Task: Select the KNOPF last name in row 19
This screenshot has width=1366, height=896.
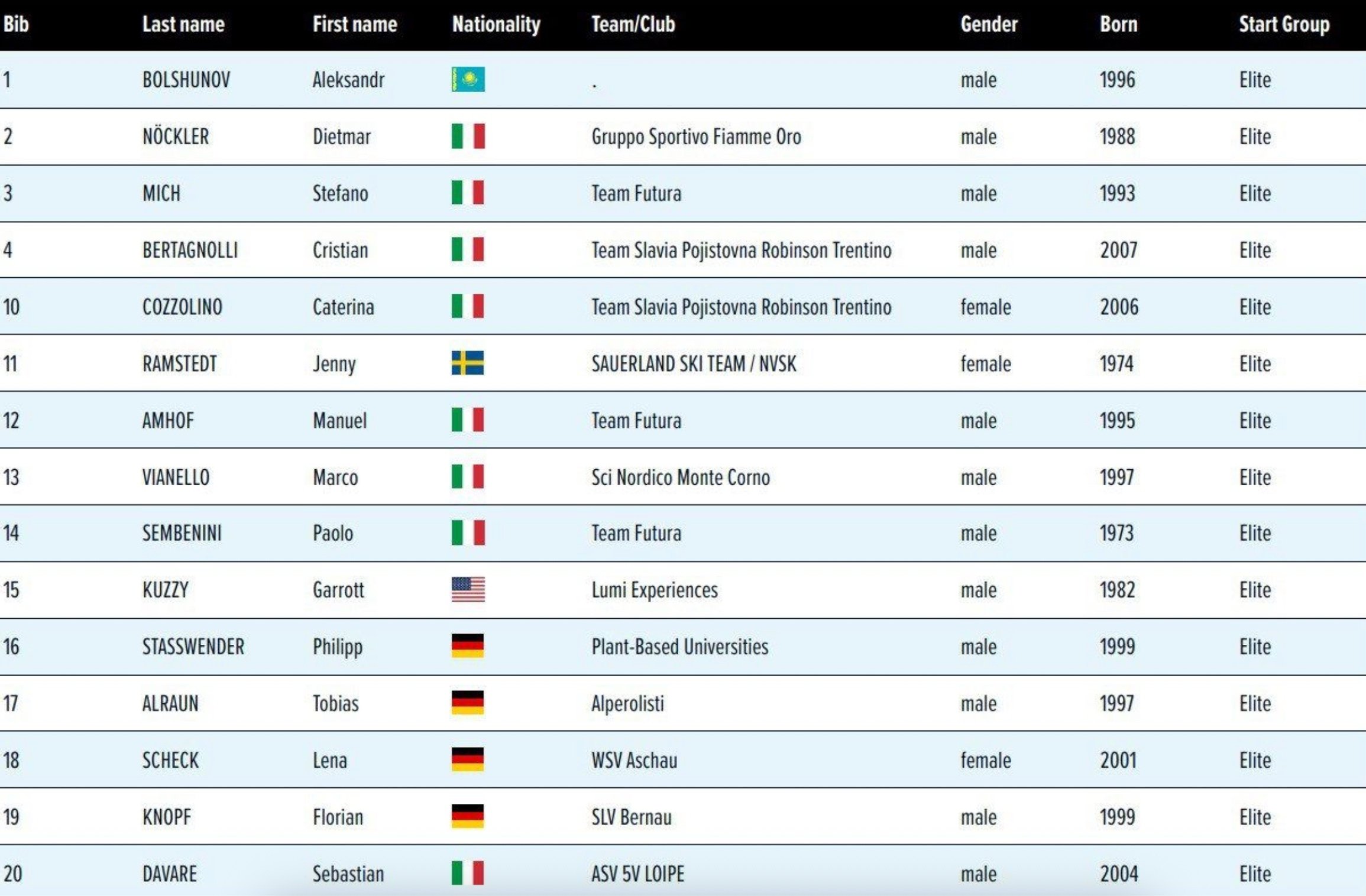Action: (x=167, y=817)
